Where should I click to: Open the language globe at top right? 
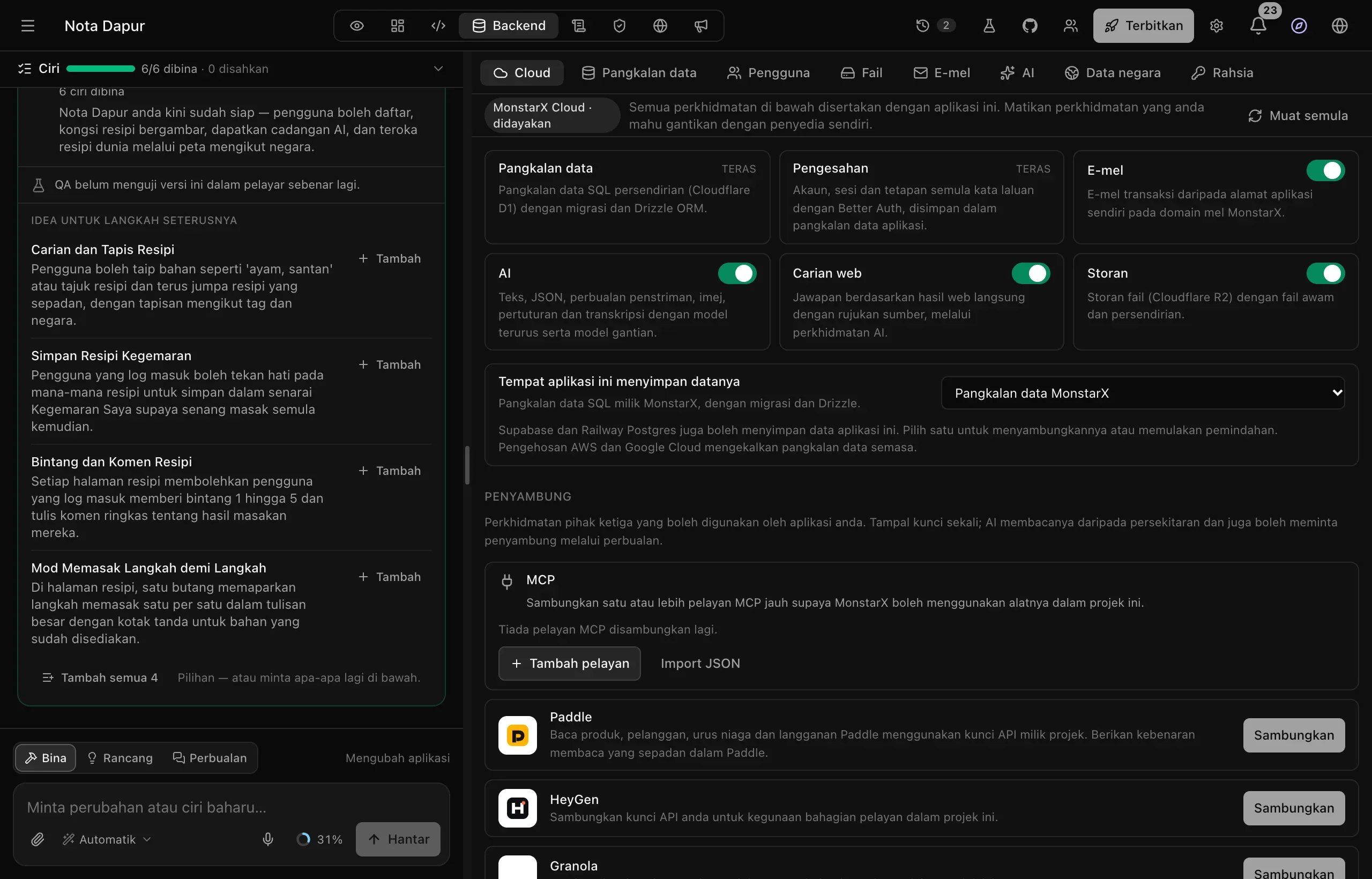(1339, 26)
